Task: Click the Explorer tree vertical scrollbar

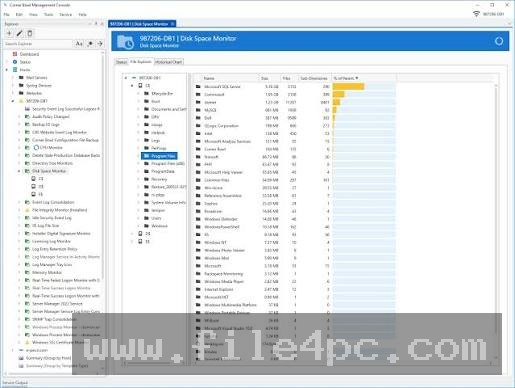Action: (103, 167)
